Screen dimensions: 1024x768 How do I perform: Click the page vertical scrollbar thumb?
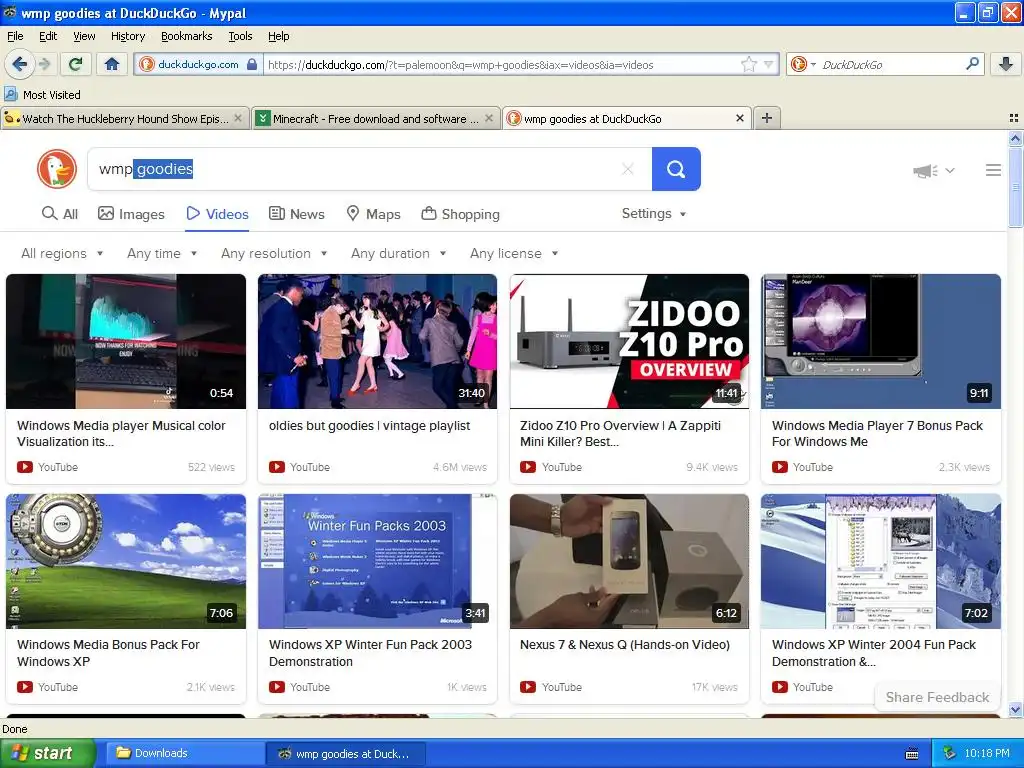pos(1015,186)
